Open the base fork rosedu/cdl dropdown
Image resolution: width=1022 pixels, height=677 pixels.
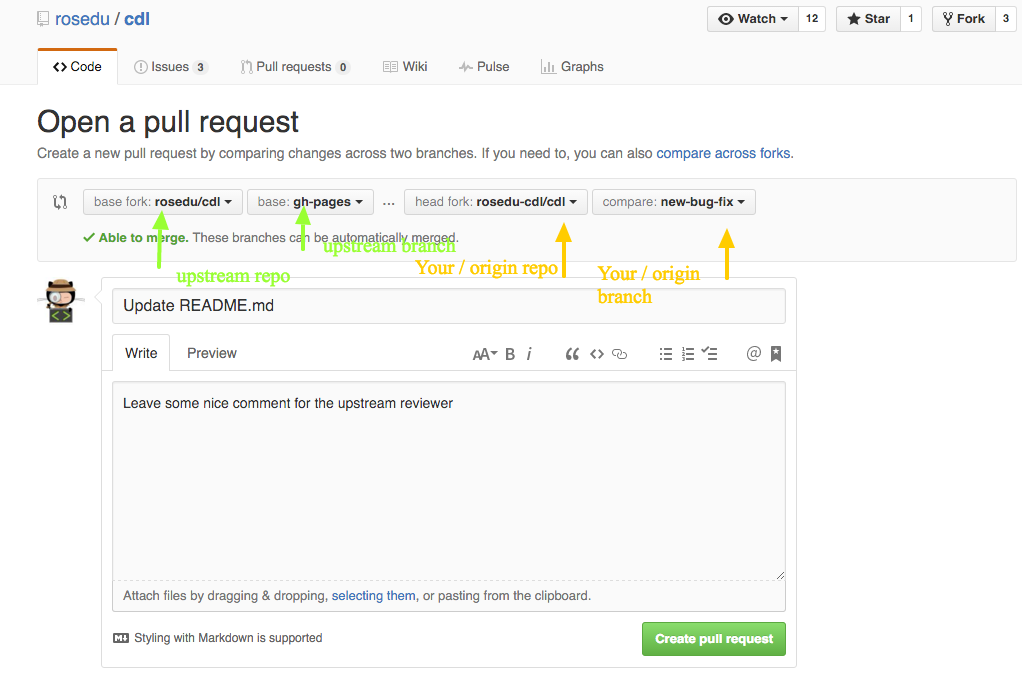pyautogui.click(x=163, y=202)
